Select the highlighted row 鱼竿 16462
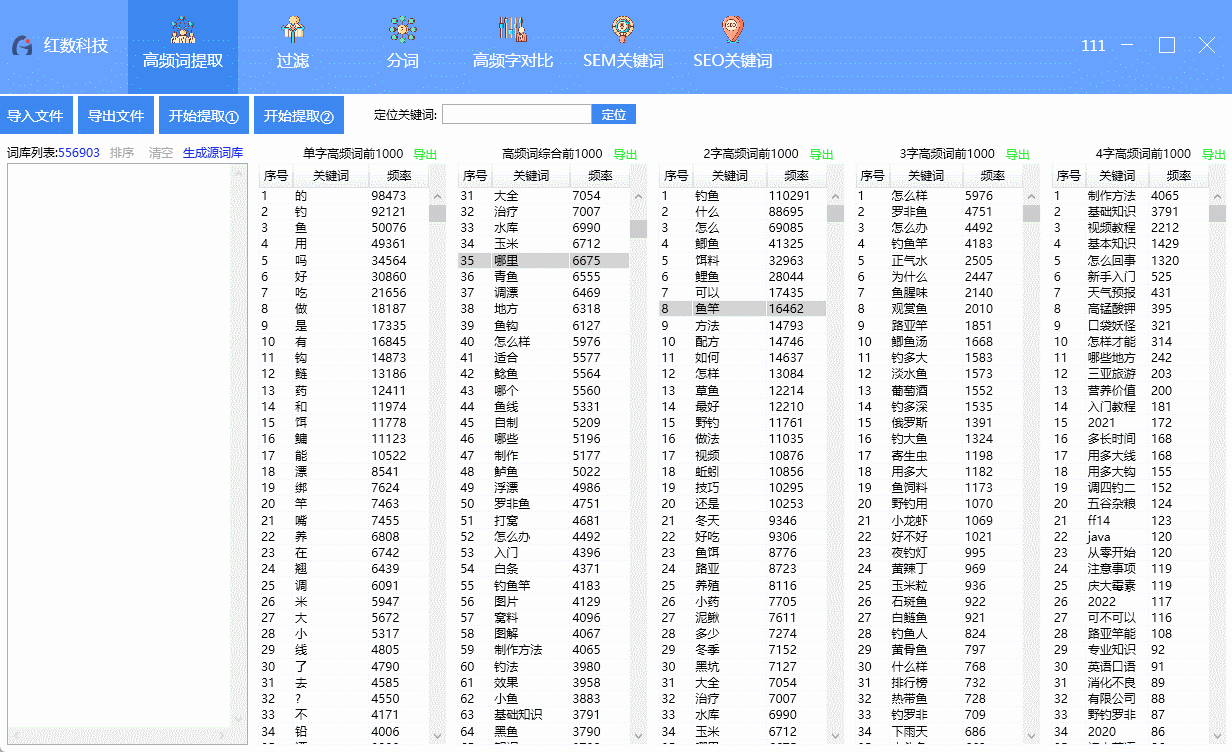 pyautogui.click(x=740, y=308)
